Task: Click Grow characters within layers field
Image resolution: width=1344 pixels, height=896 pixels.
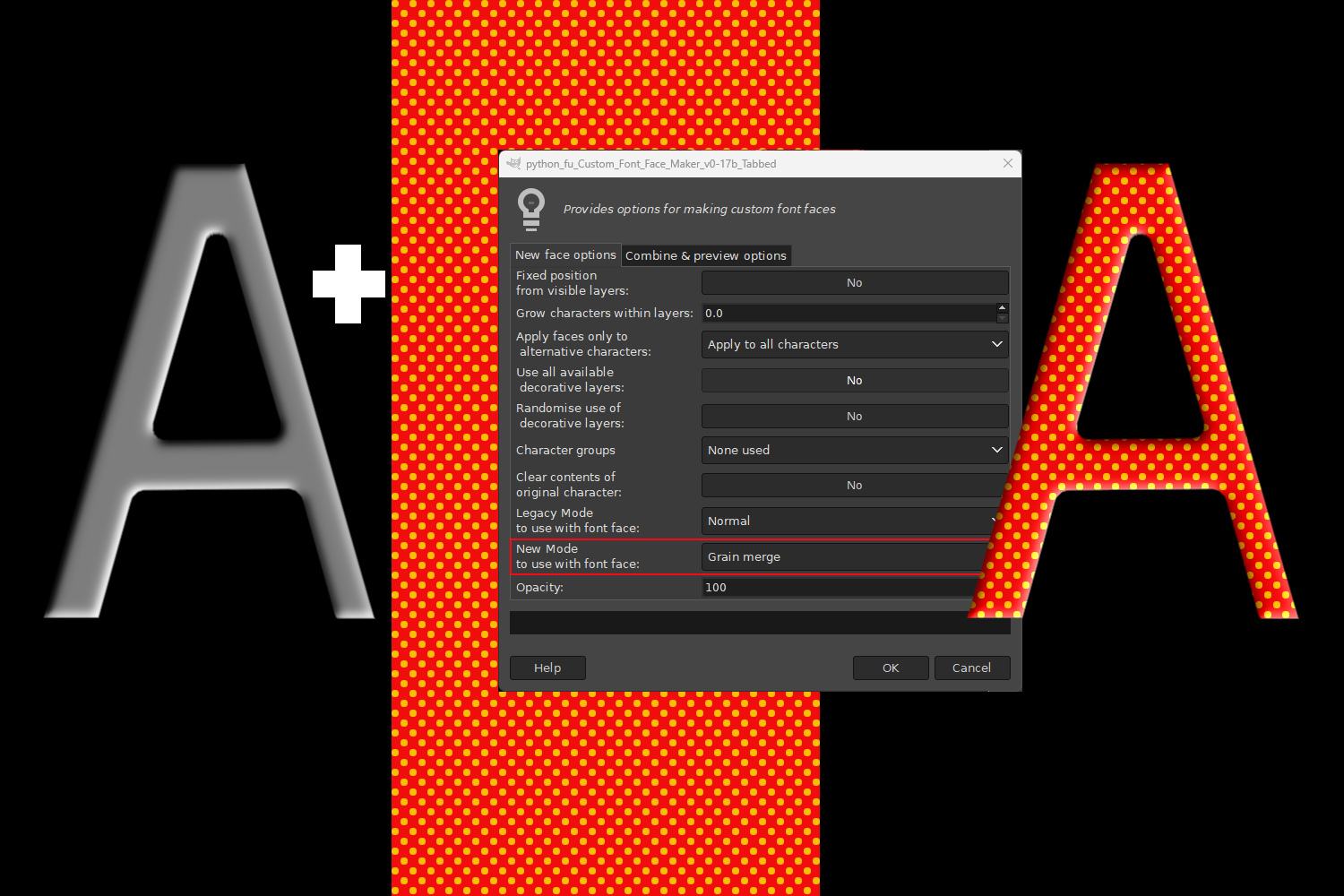Action: coord(849,314)
